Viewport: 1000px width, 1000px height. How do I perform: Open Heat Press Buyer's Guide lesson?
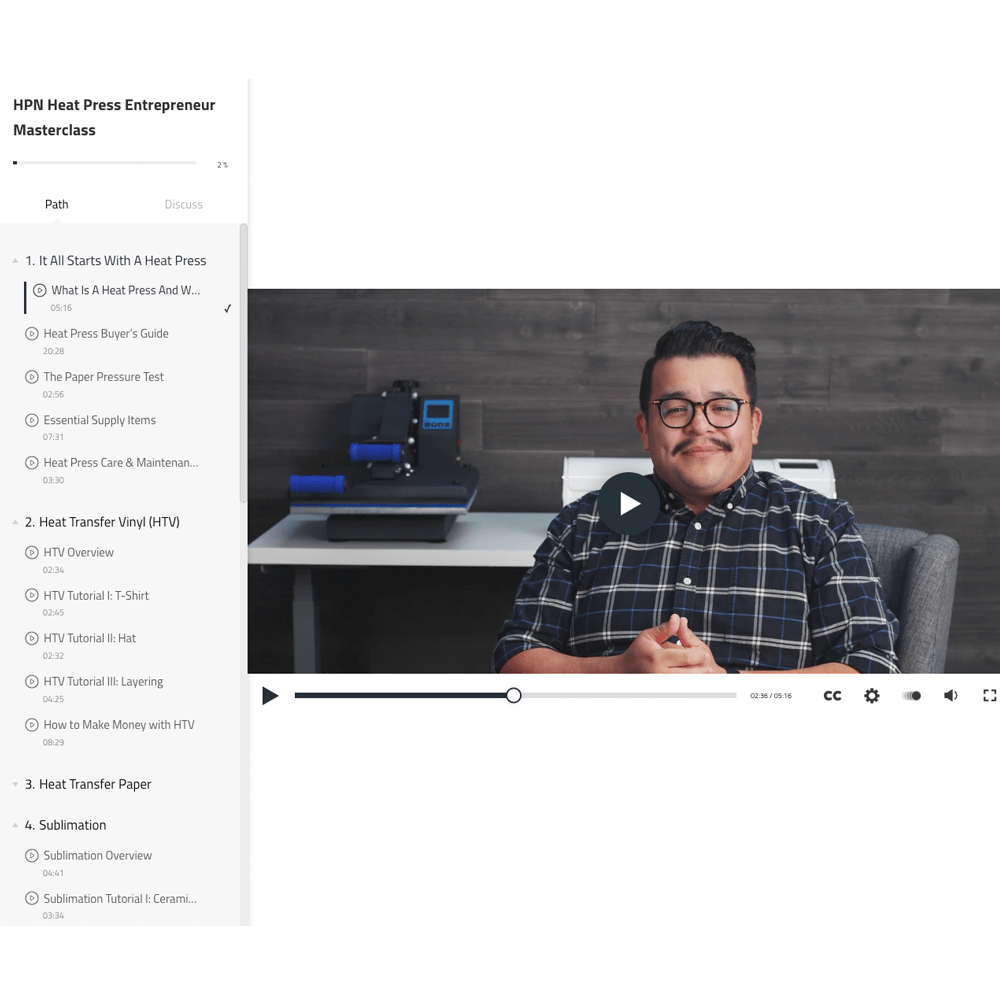click(x=106, y=334)
